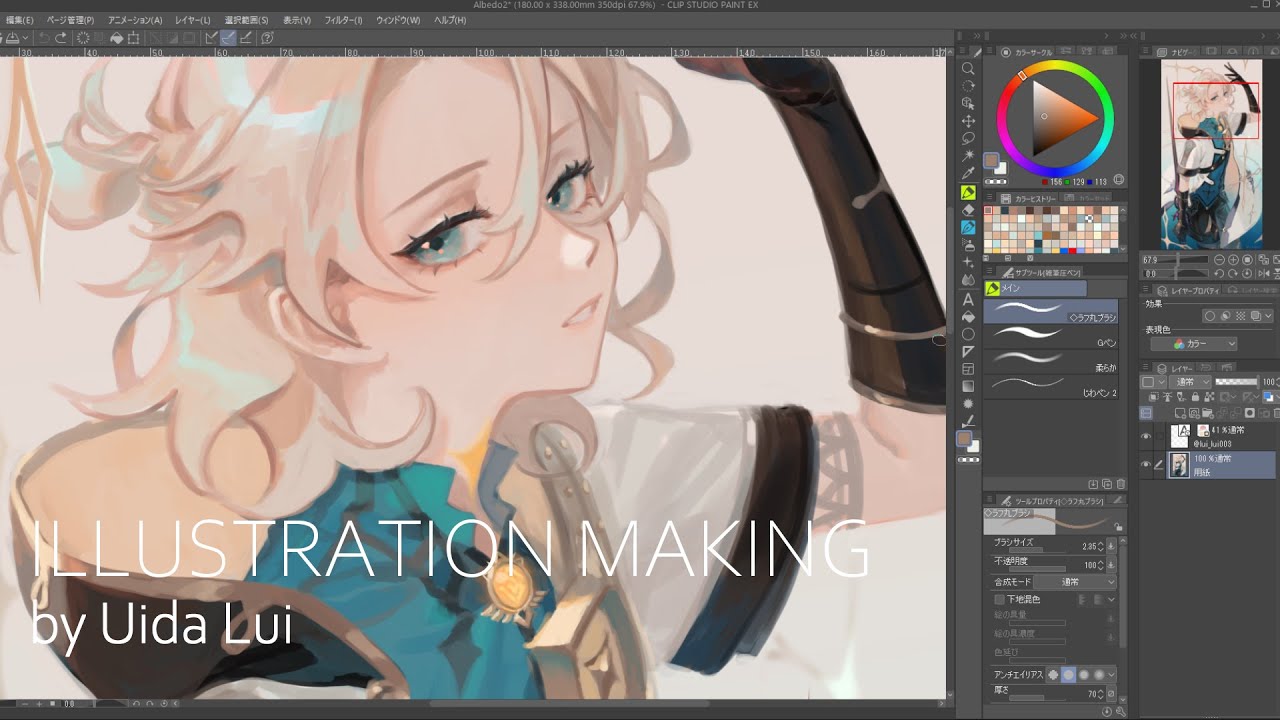Select the ラフ丸ブラシ sub tool
The height and width of the screenshot is (720, 1280).
pyautogui.click(x=1051, y=311)
